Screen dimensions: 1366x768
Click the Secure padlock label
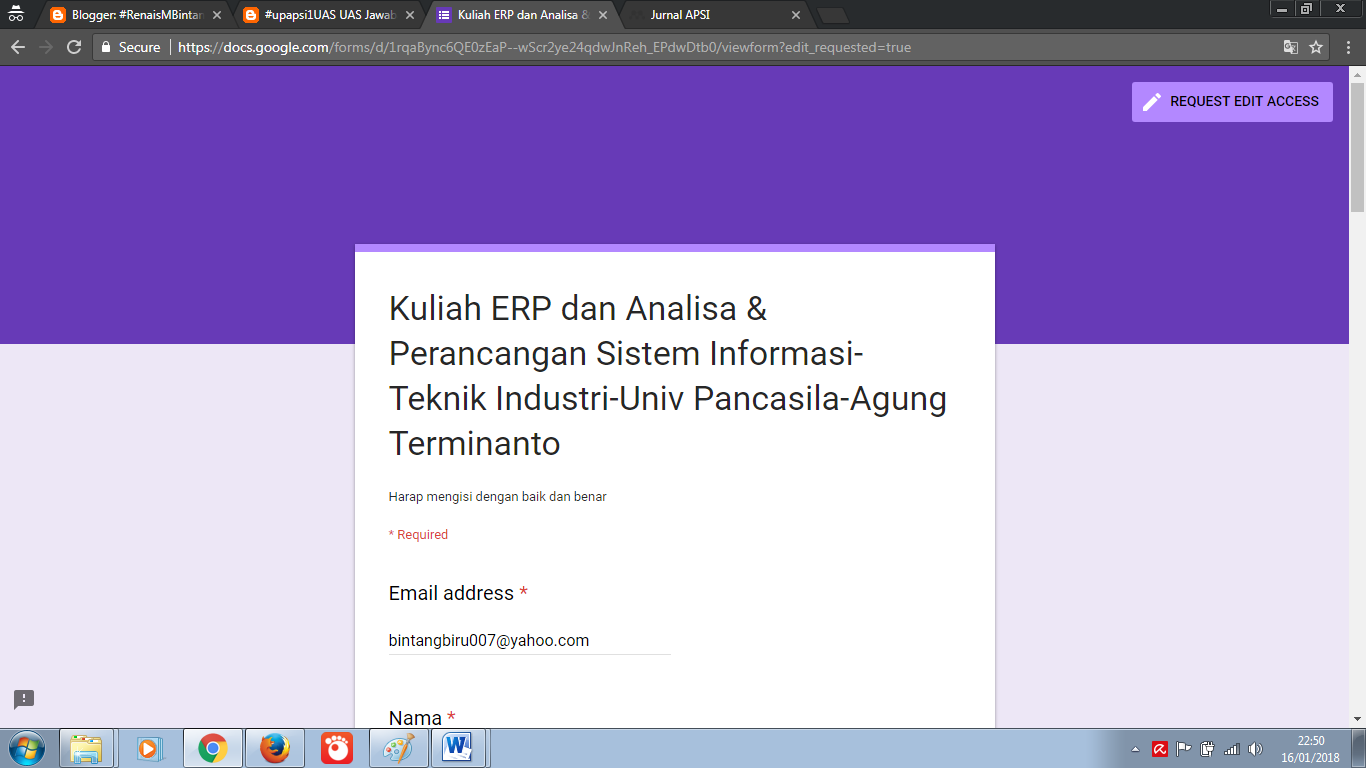tap(131, 46)
